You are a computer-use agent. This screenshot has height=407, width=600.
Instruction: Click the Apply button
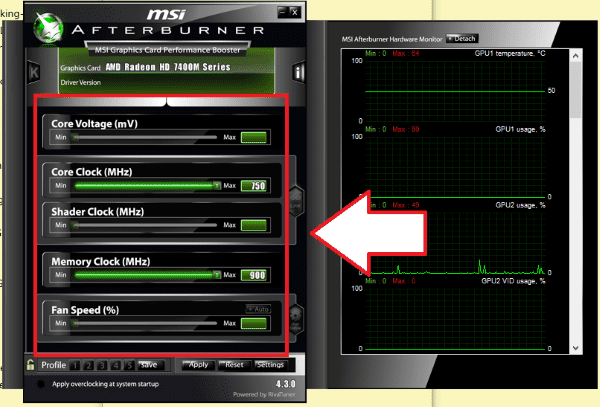tap(198, 365)
